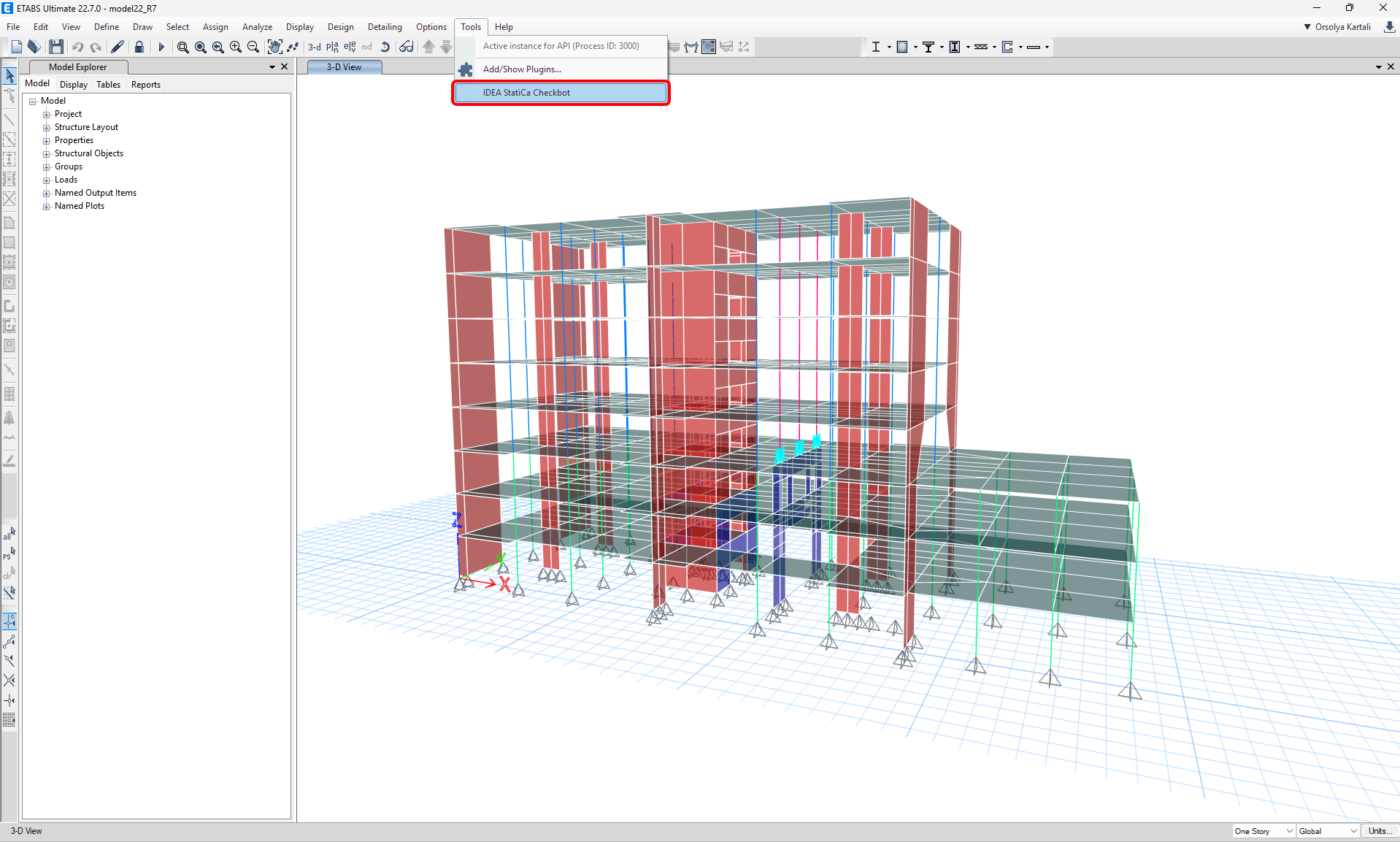The height and width of the screenshot is (842, 1400).
Task: Close the Model Explorer panel
Action: click(x=285, y=66)
